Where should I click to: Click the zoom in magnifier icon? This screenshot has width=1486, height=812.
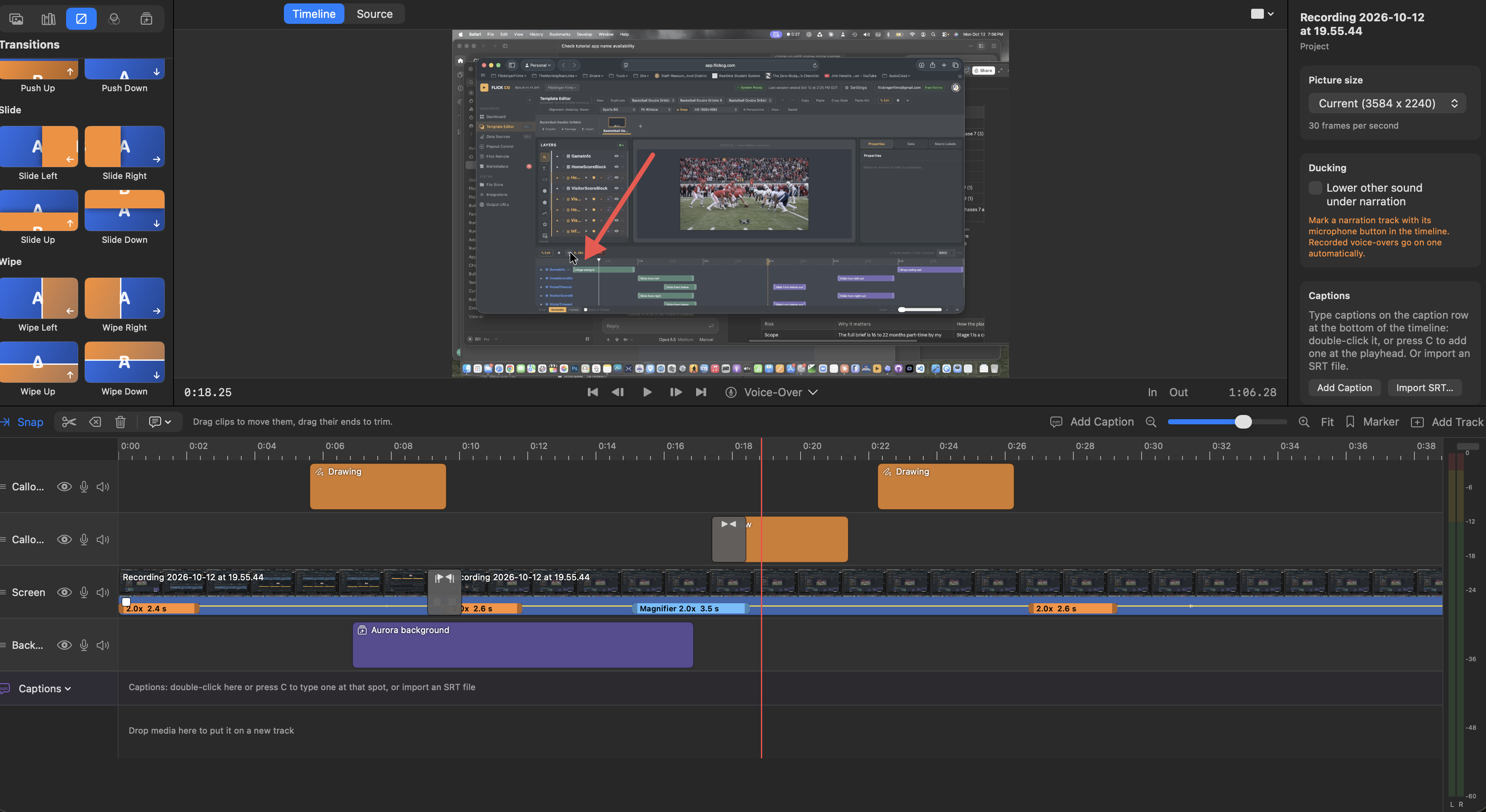click(1304, 422)
